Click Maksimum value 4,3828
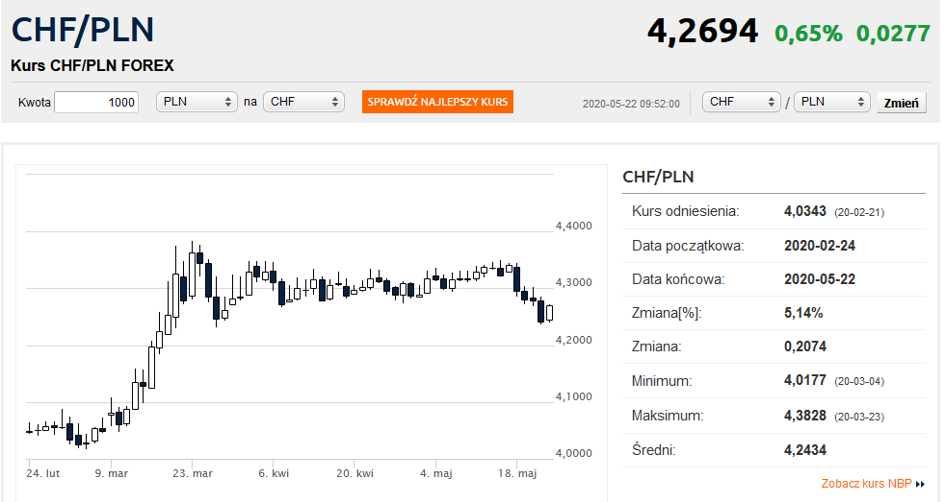 805,416
